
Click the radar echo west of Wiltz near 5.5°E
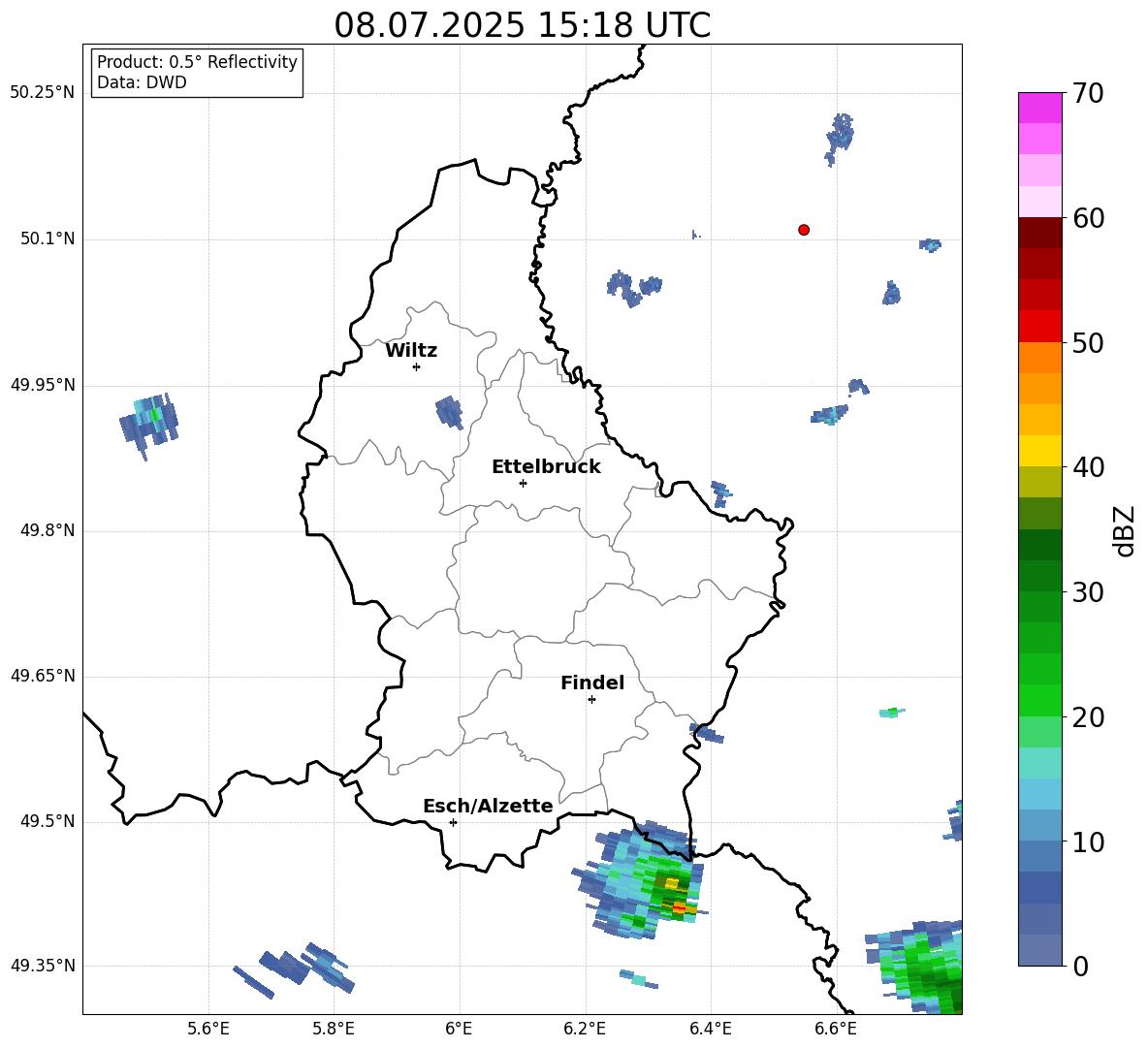pos(149,426)
